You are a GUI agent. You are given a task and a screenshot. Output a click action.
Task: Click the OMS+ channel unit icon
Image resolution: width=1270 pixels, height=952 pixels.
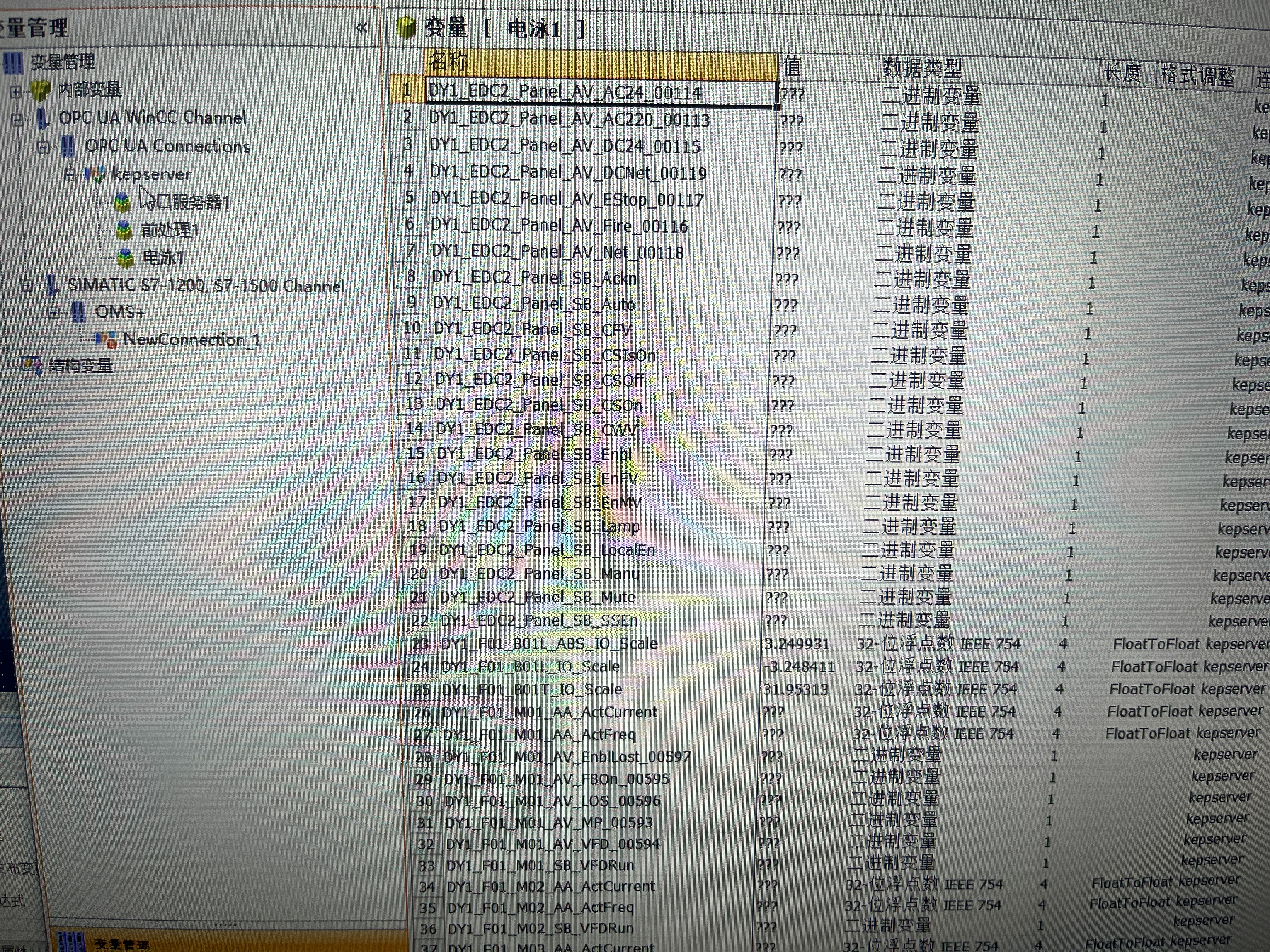point(79,312)
